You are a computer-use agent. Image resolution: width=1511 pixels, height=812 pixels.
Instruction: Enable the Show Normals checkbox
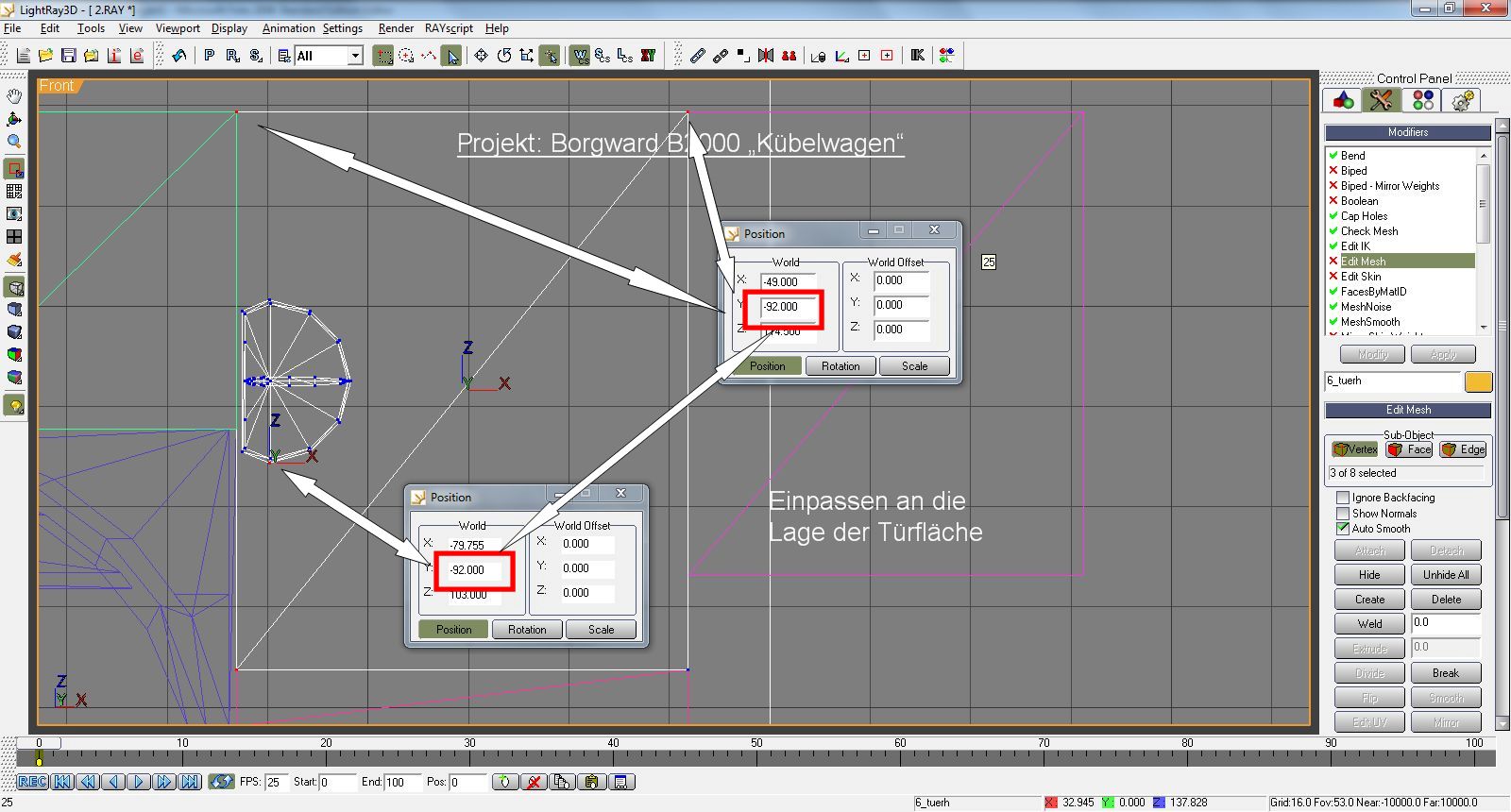1343,514
